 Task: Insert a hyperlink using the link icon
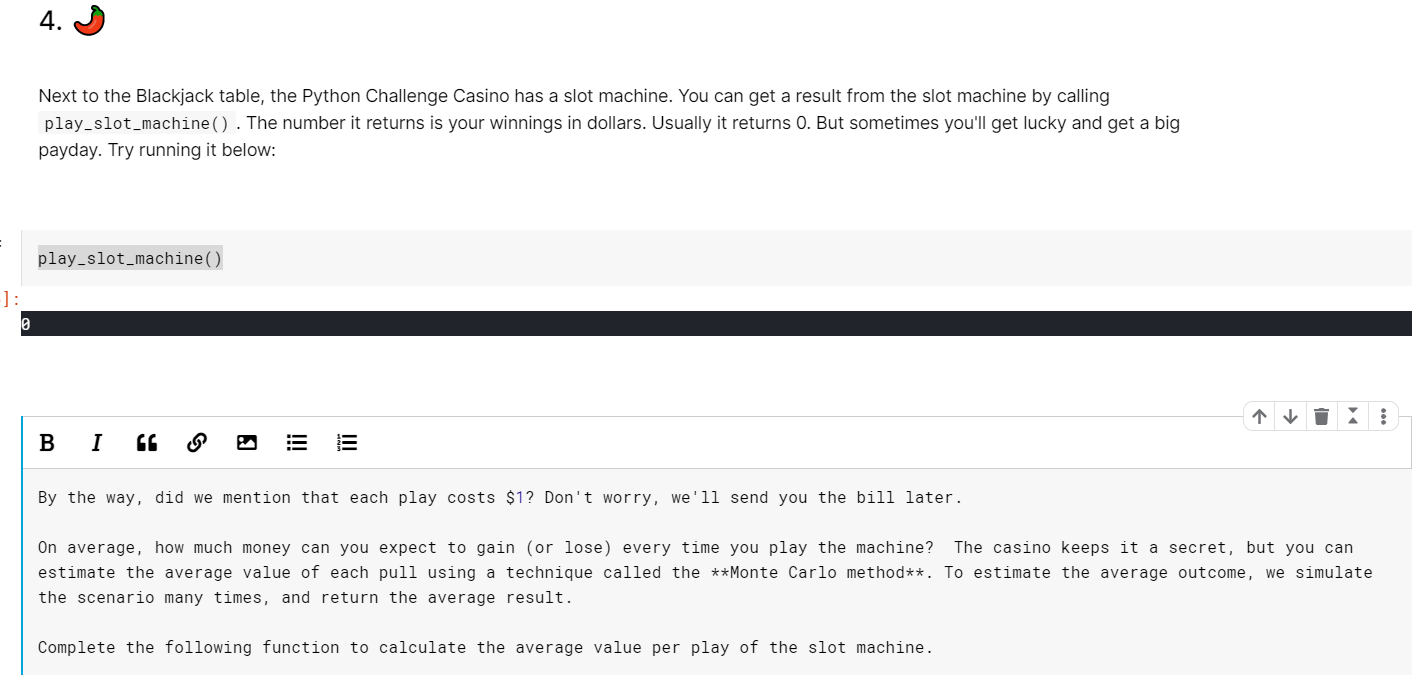click(x=197, y=443)
